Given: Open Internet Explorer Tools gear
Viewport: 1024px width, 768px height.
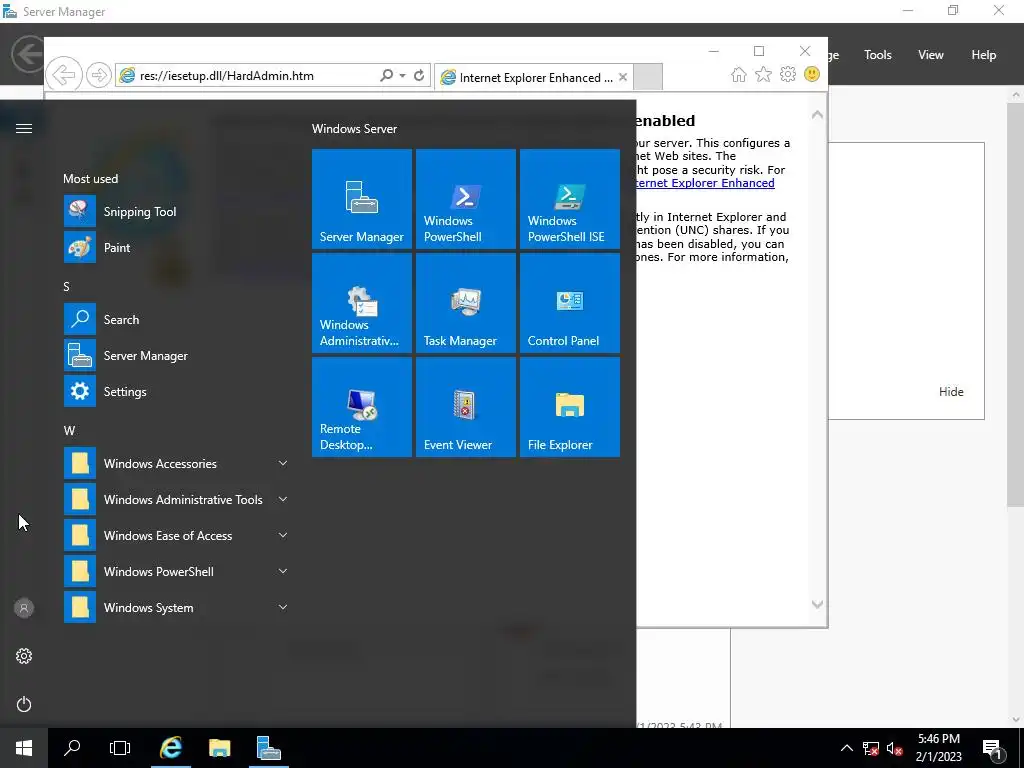Looking at the screenshot, I should 788,74.
